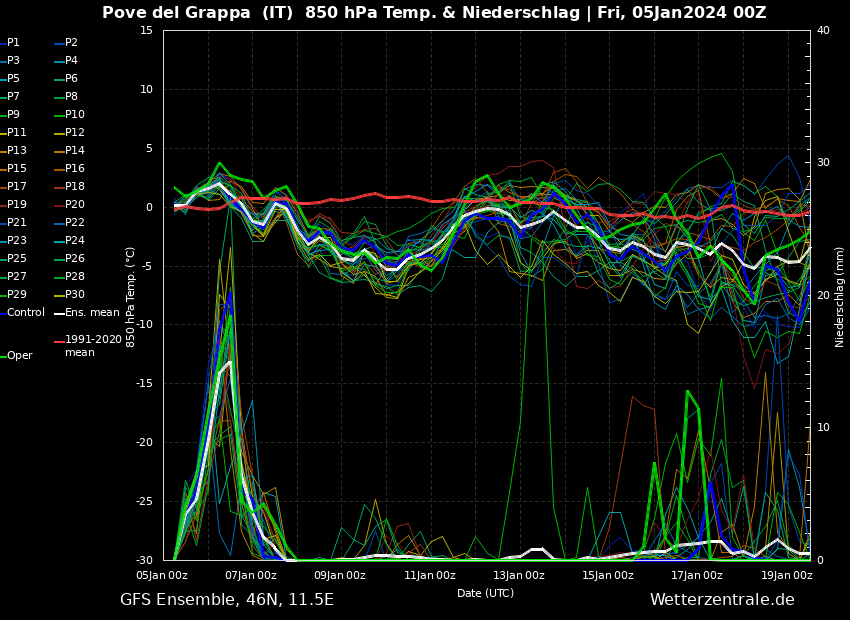Select the "20" Niederschlag axis value
The image size is (850, 620).
click(x=823, y=295)
